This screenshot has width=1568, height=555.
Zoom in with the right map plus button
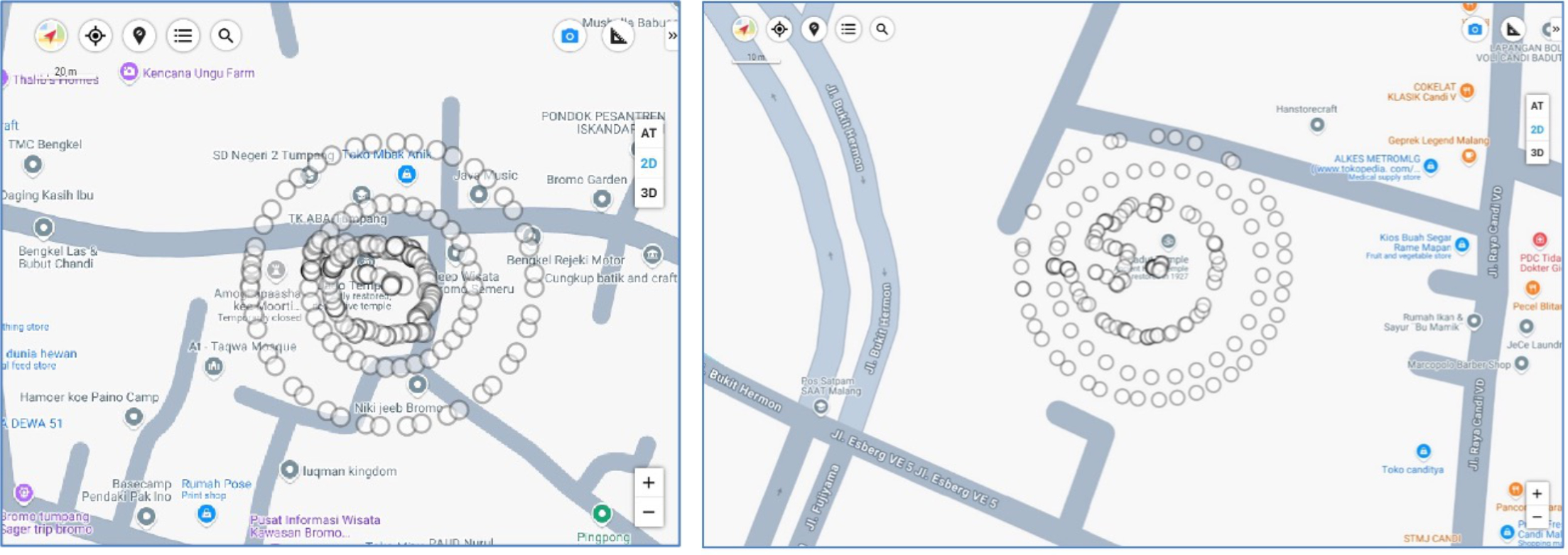pos(1537,494)
